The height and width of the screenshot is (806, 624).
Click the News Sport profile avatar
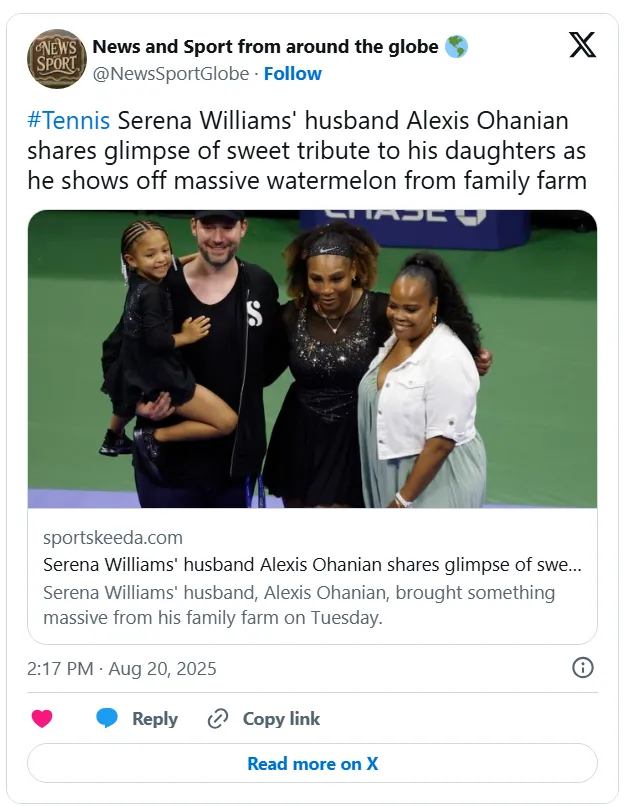pyautogui.click(x=57, y=59)
